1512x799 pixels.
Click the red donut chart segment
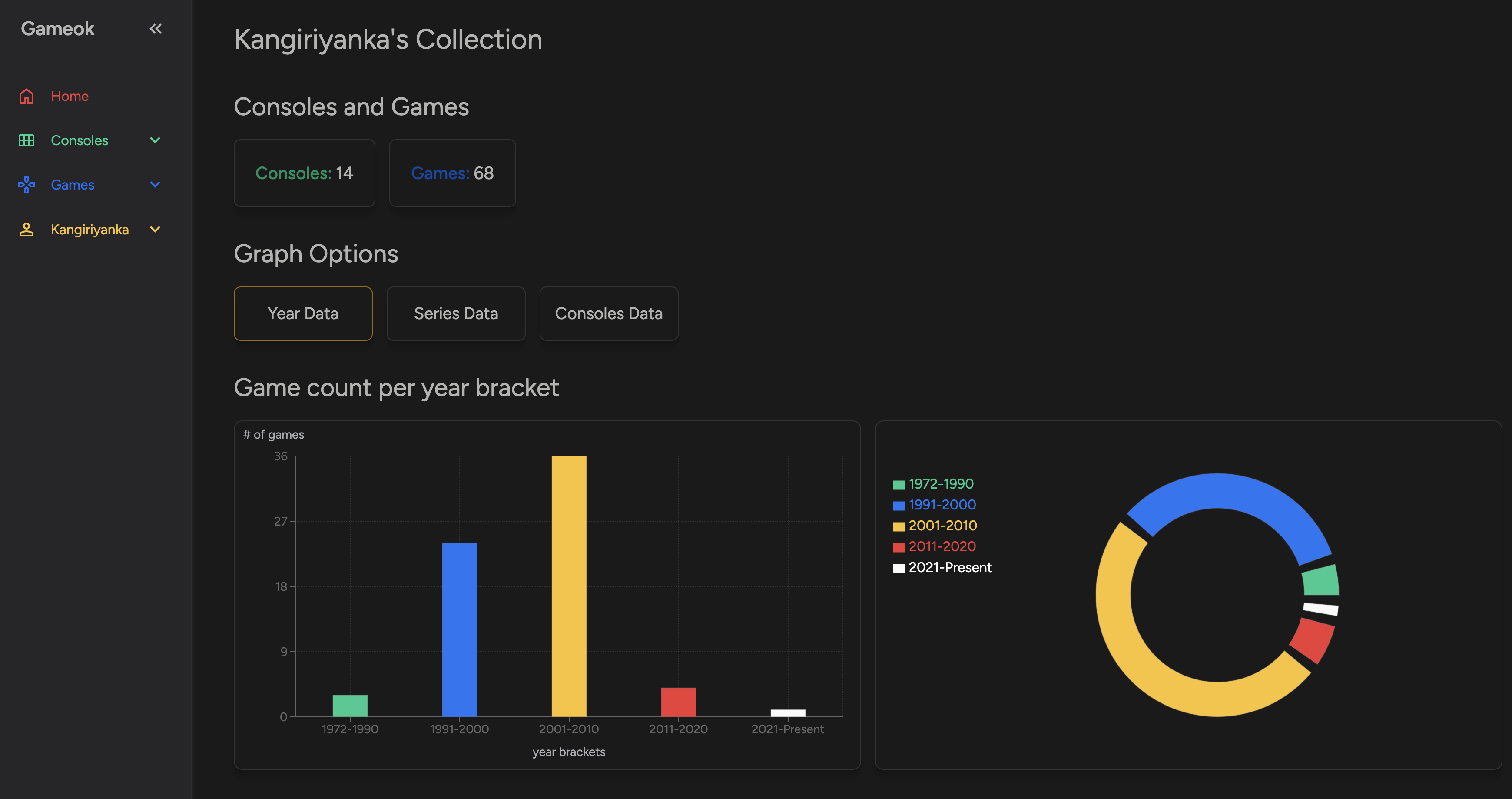tap(1314, 640)
